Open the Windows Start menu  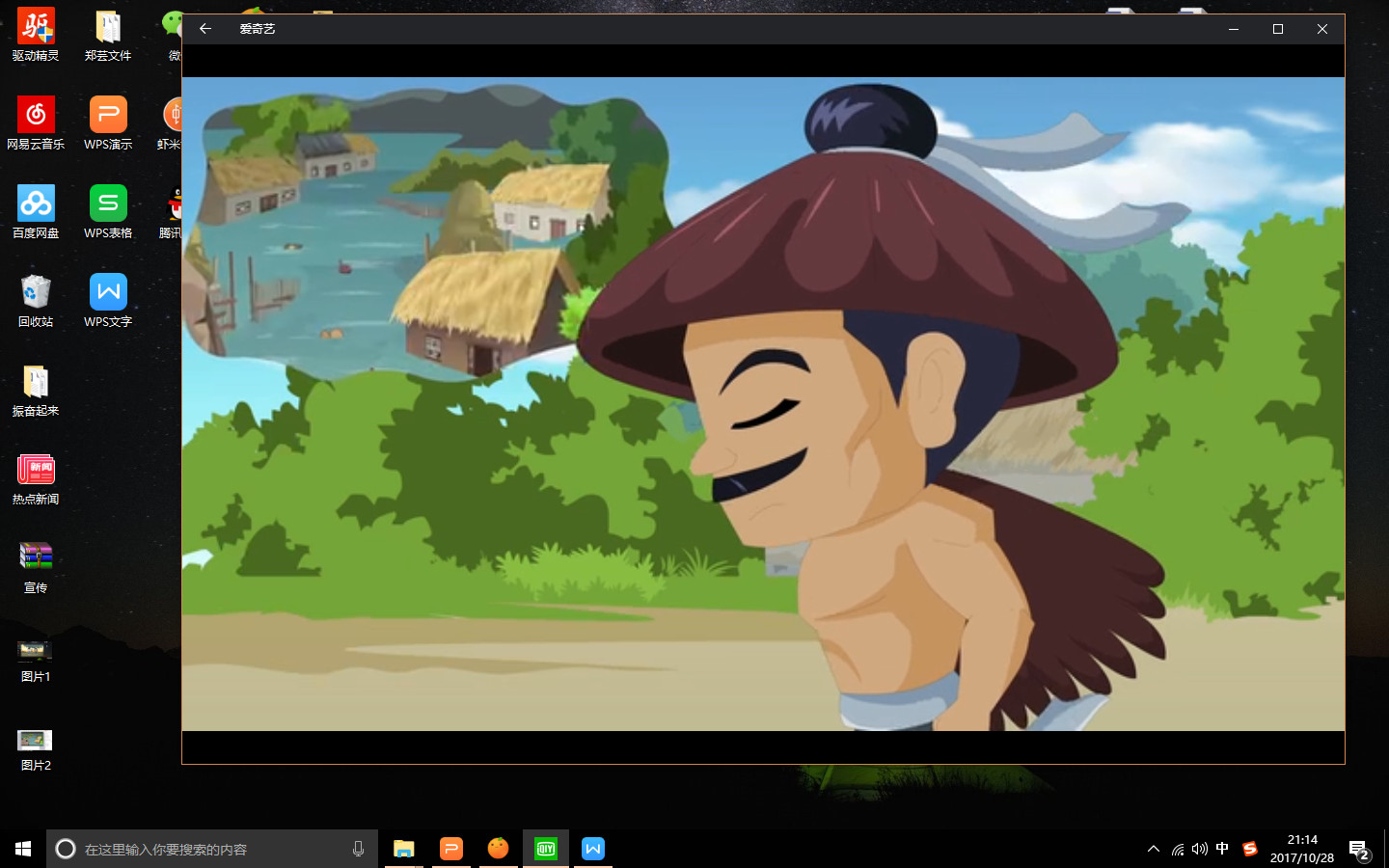pyautogui.click(x=23, y=849)
